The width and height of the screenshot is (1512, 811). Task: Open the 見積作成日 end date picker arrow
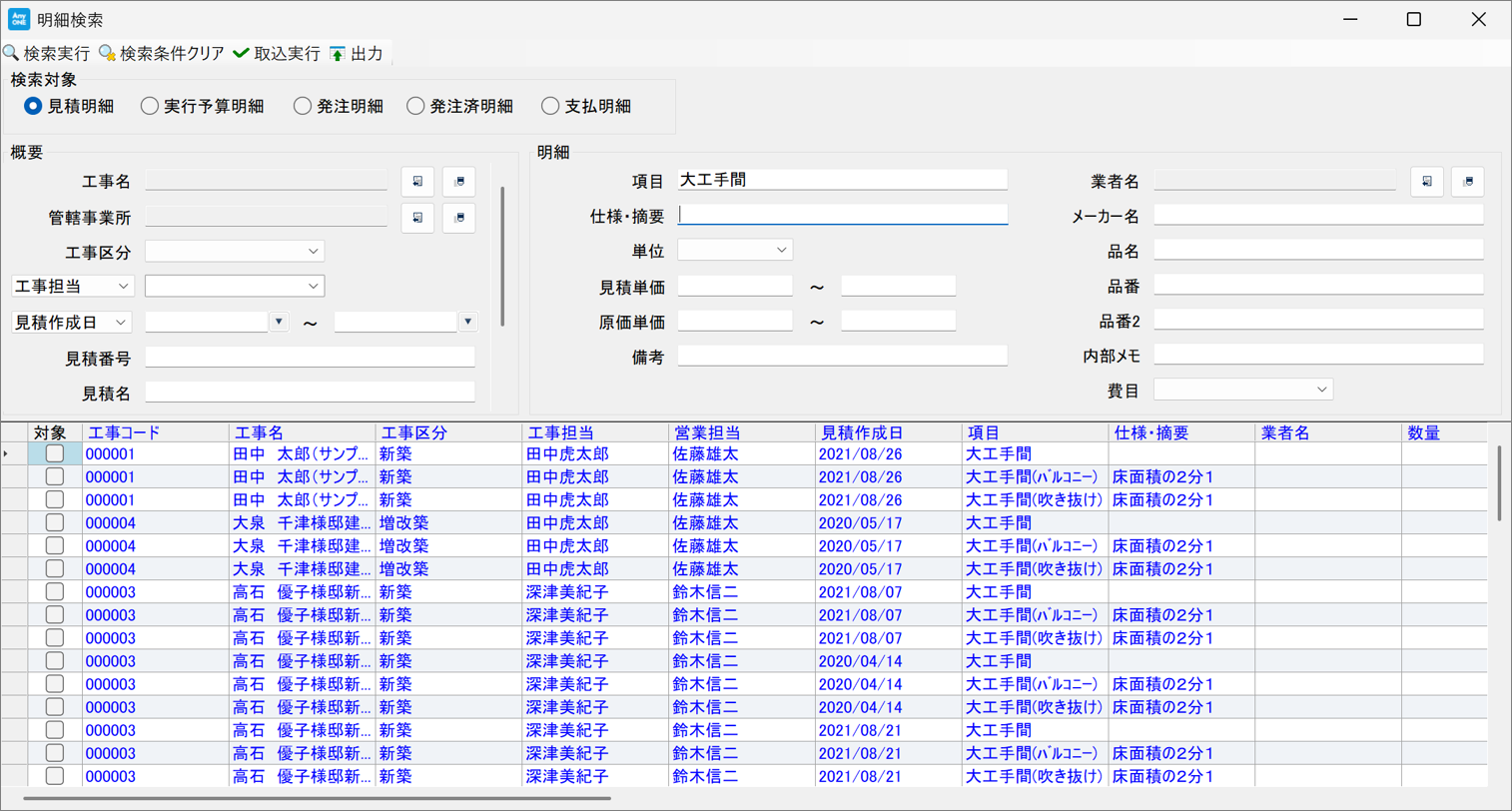467,322
